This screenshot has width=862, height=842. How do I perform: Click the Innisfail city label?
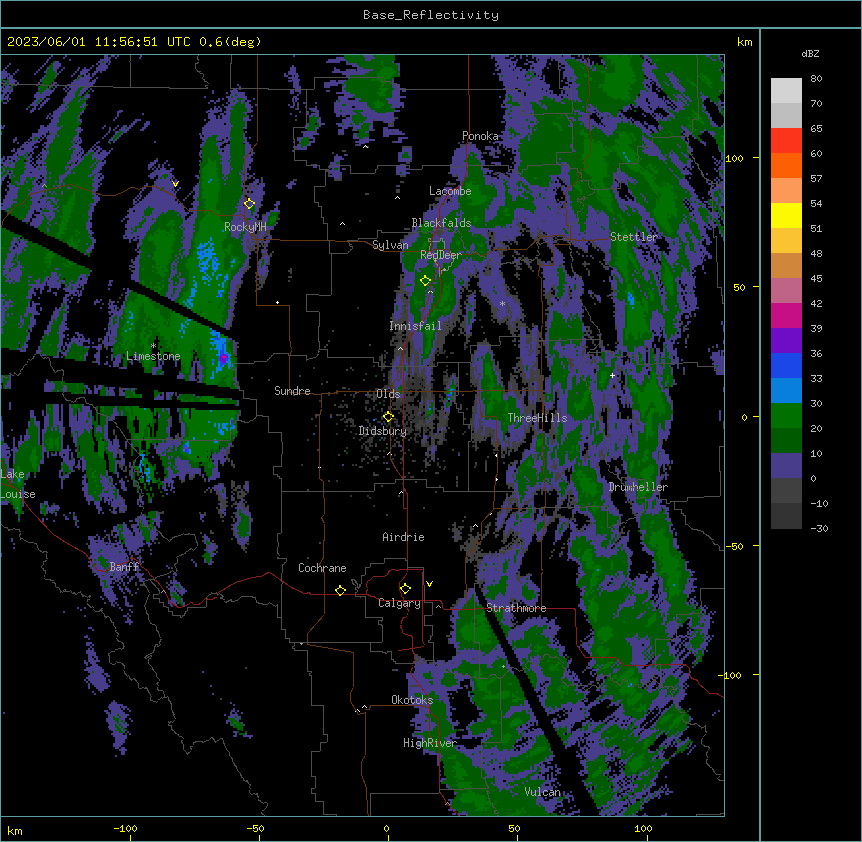point(415,326)
